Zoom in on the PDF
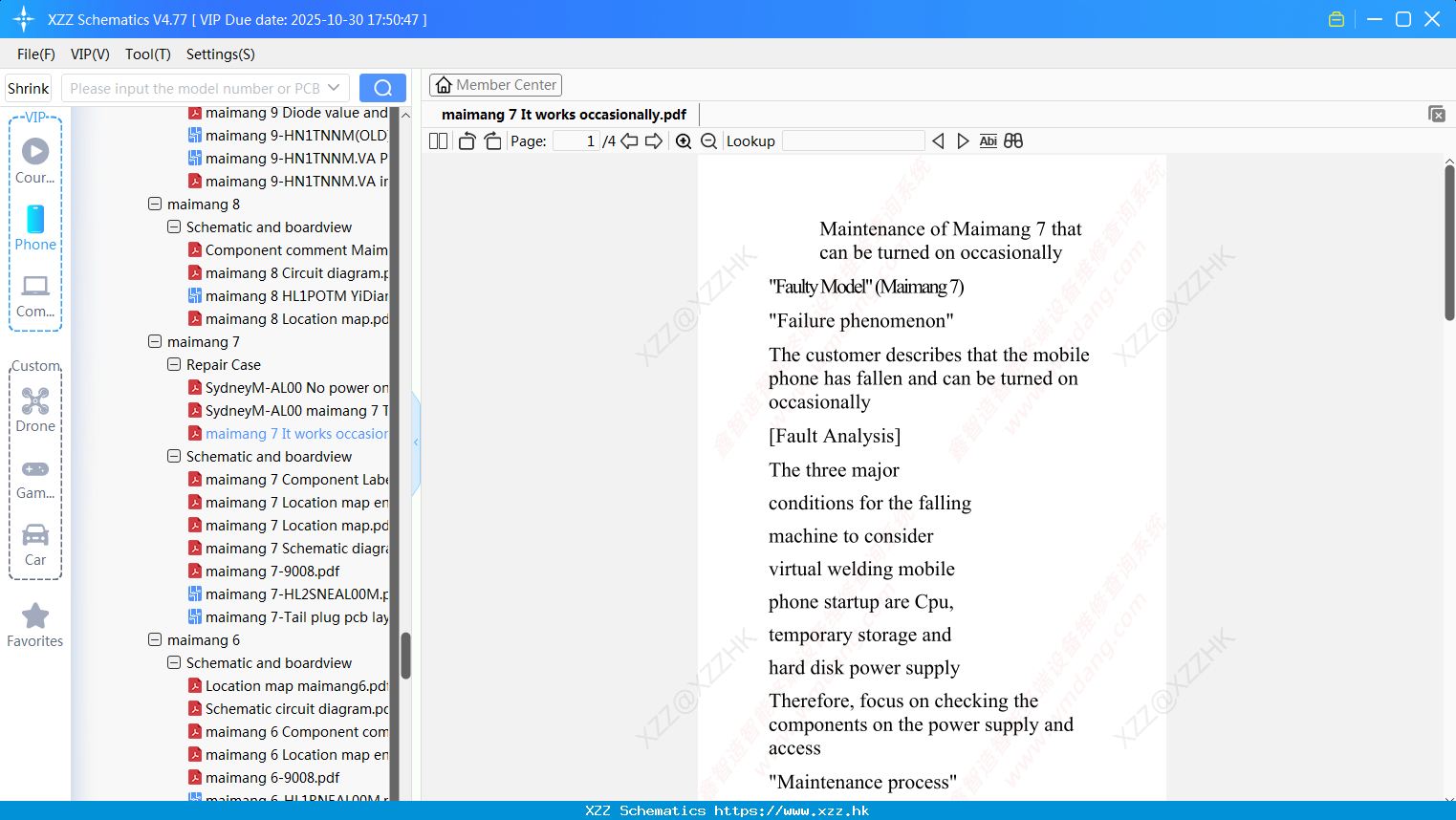Screen dimensions: 1456x820 pyautogui.click(x=684, y=140)
